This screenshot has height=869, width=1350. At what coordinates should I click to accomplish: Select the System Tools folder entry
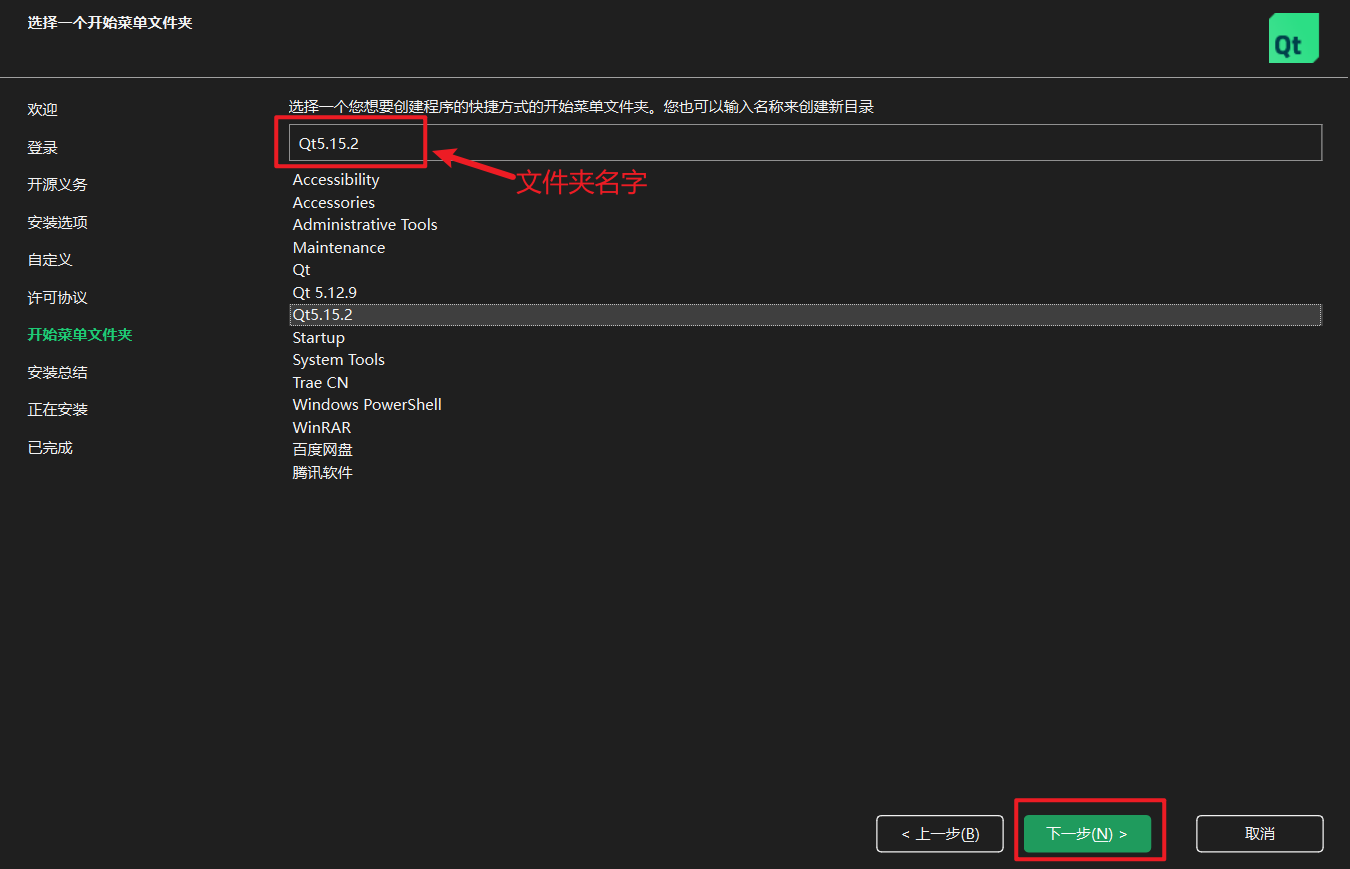[x=339, y=360]
